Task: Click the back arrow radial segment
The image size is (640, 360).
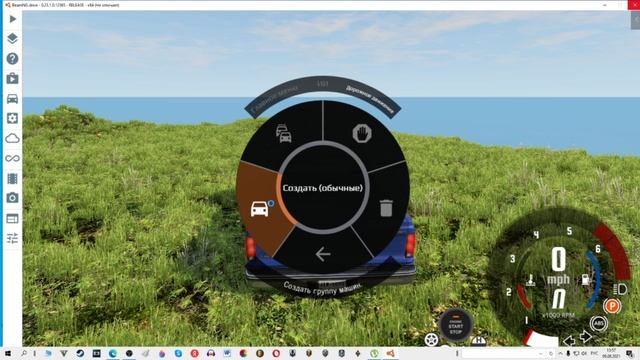Action: pos(323,254)
